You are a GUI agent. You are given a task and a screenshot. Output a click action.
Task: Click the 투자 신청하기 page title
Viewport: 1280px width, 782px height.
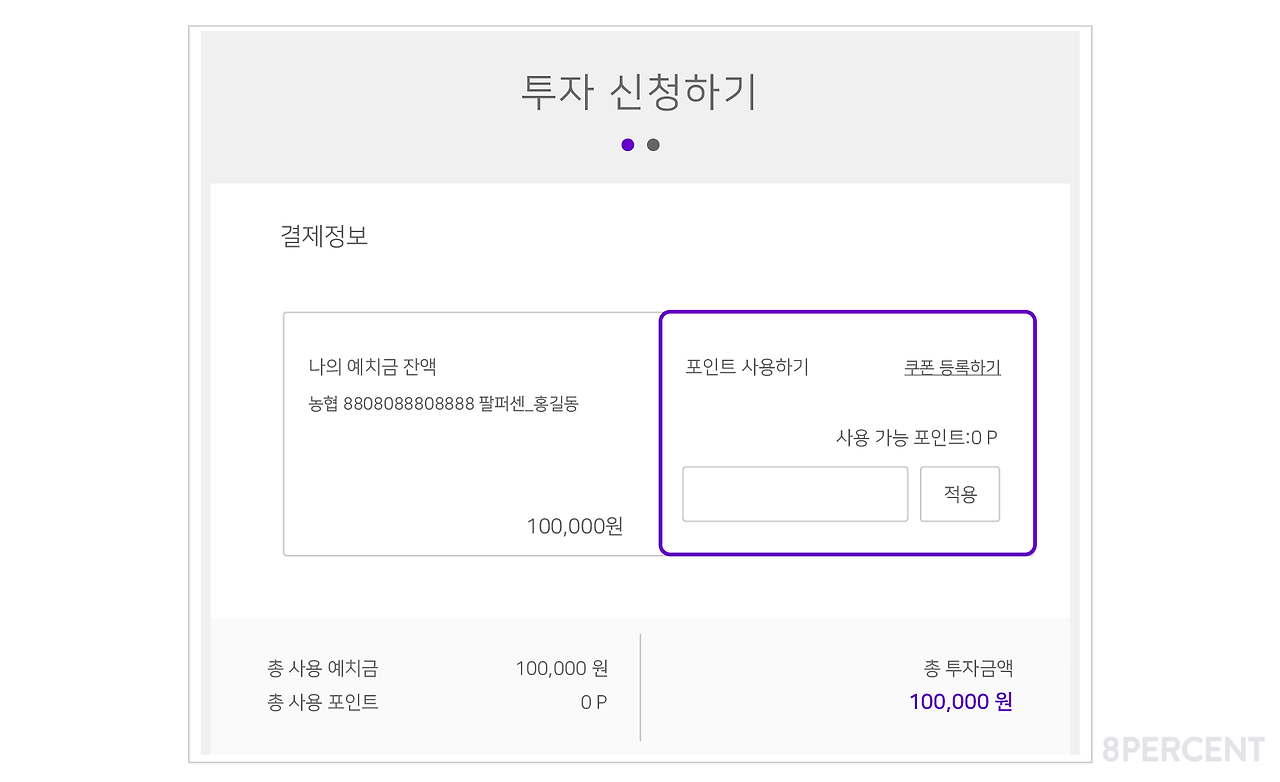pyautogui.click(x=639, y=92)
